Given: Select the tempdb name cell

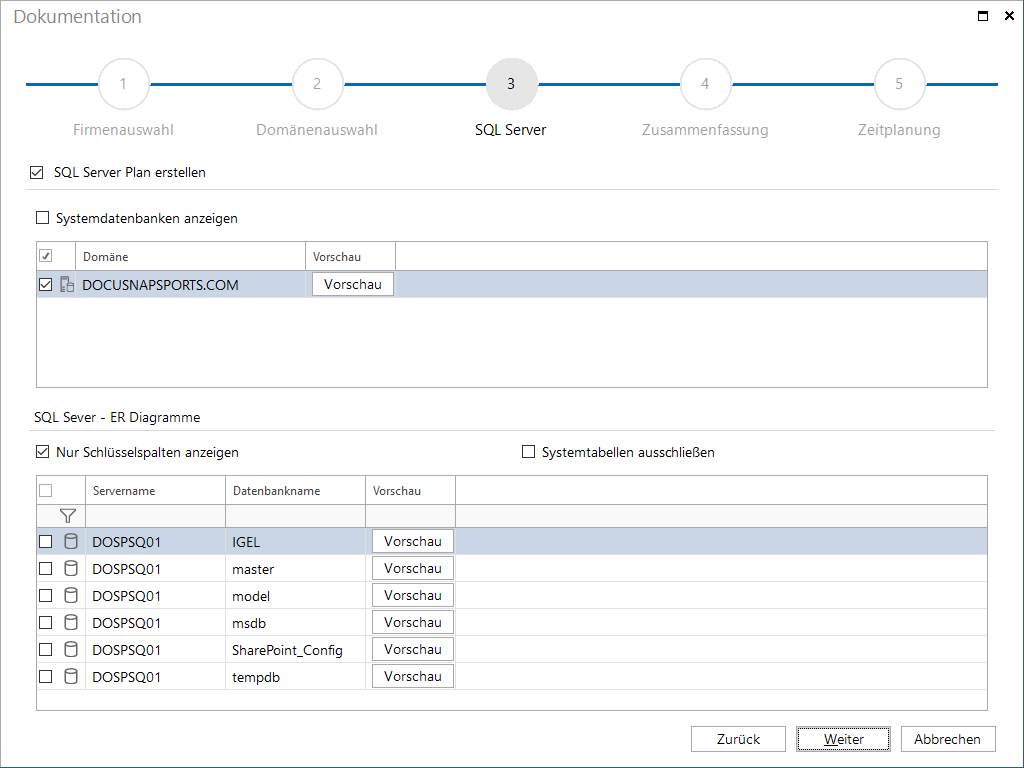Looking at the screenshot, I should pyautogui.click(x=295, y=677).
